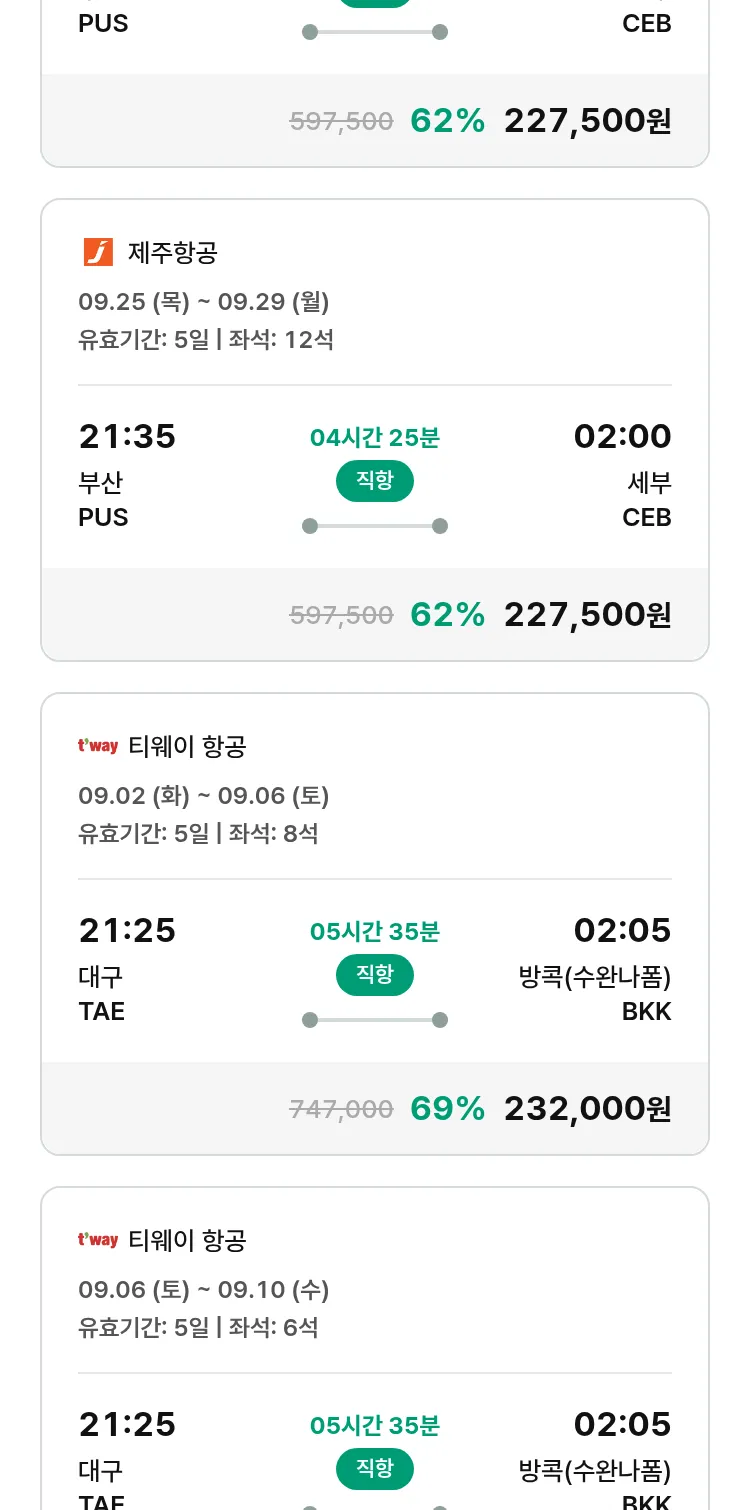The image size is (750, 1510).
Task: Click the route line under the 04시간 25분 duration
Action: click(375, 526)
